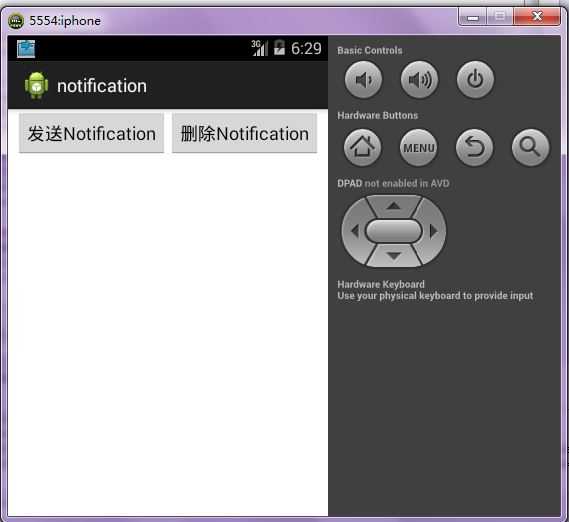Click the 5554:iphone window title
This screenshot has height=522, width=569.
pos(65,21)
